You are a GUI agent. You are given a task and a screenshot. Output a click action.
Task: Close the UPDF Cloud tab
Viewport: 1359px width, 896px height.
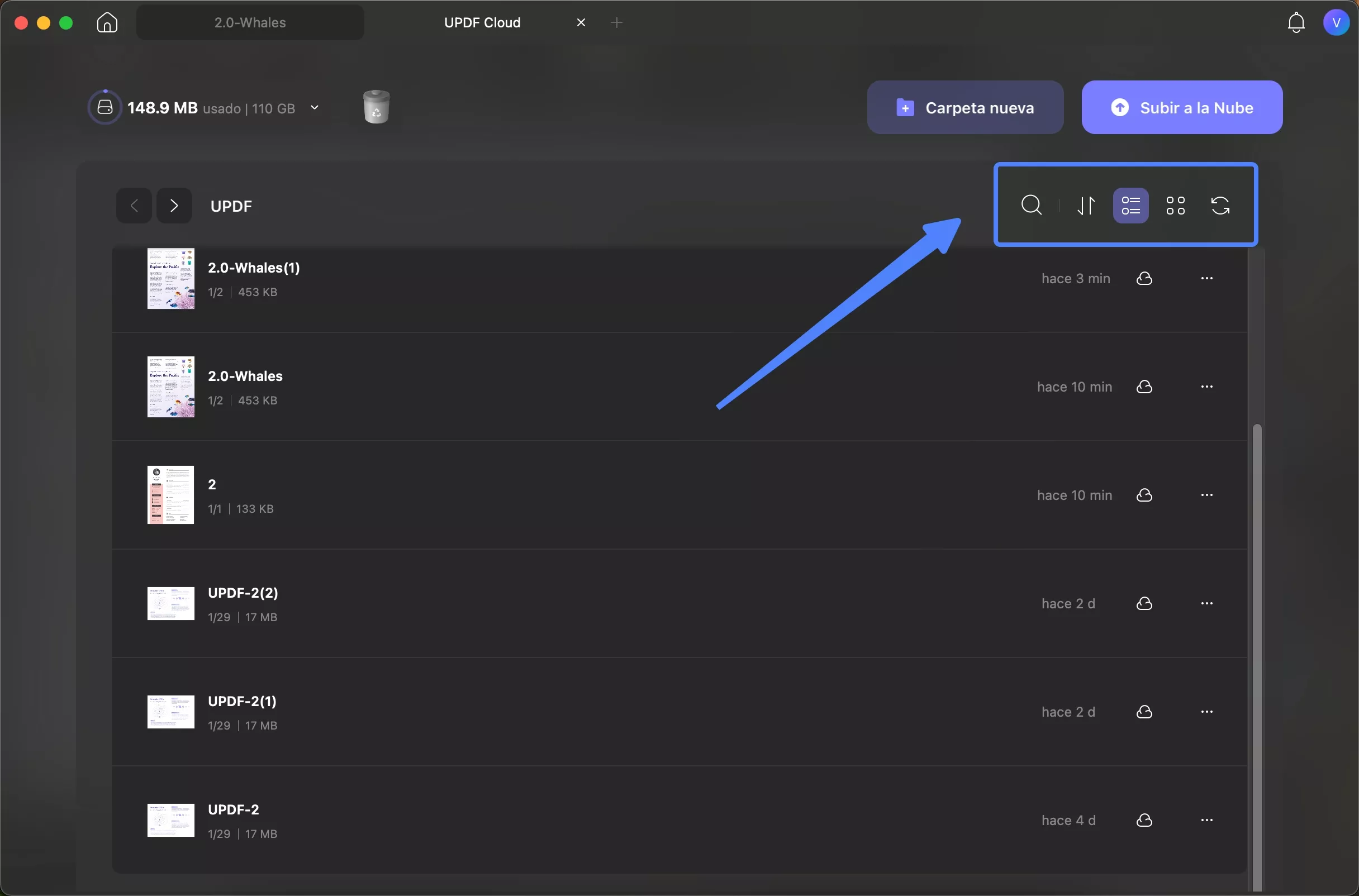click(x=581, y=23)
